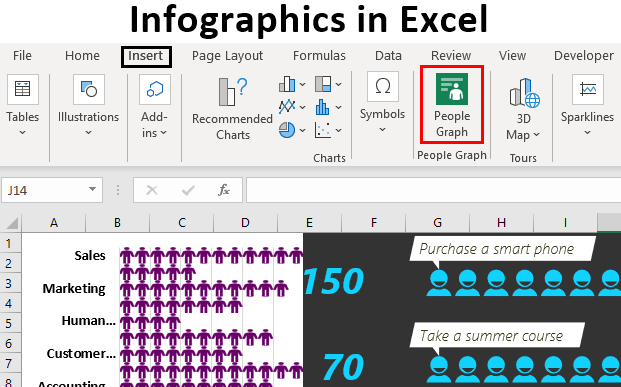Viewport: 621px width, 387px height.
Task: Switch to the Formulas tab
Action: [x=319, y=56]
